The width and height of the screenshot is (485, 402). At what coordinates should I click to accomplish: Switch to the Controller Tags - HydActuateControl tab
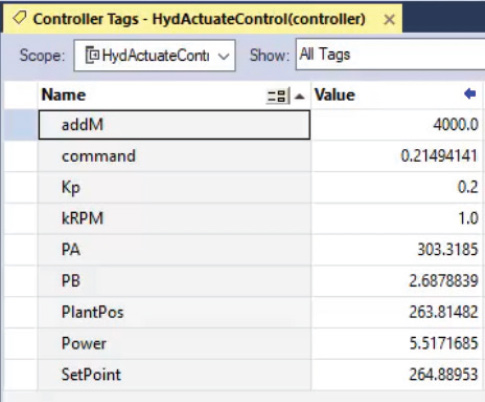pos(199,19)
